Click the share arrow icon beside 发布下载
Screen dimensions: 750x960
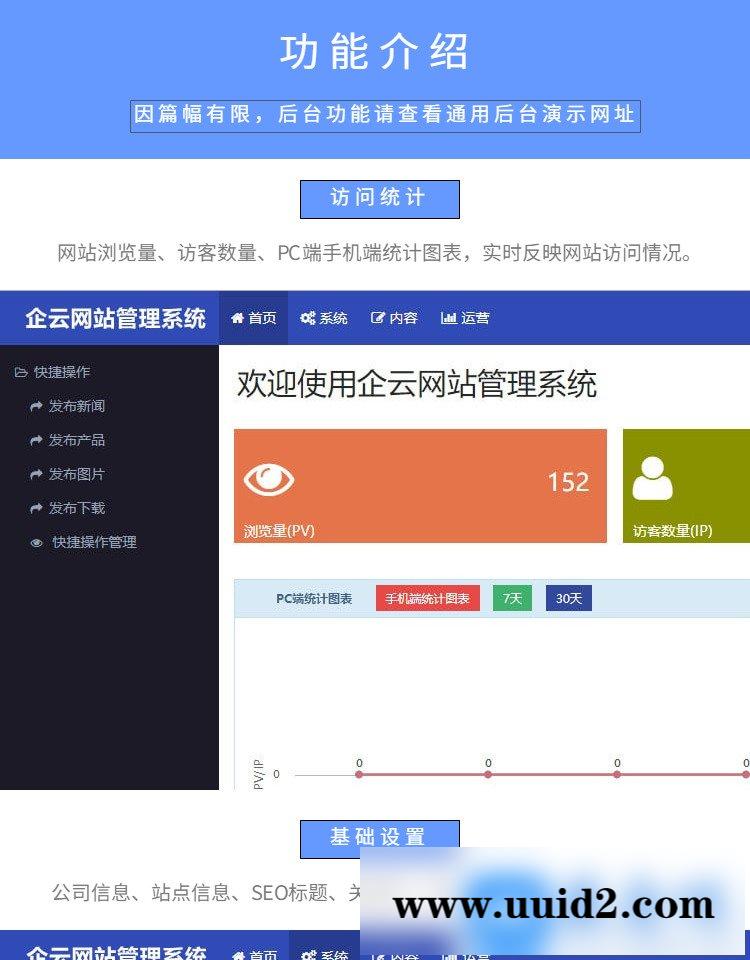[37, 508]
